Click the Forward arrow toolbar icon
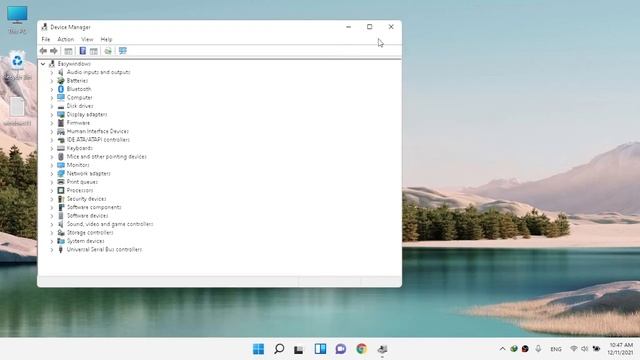 tap(54, 51)
